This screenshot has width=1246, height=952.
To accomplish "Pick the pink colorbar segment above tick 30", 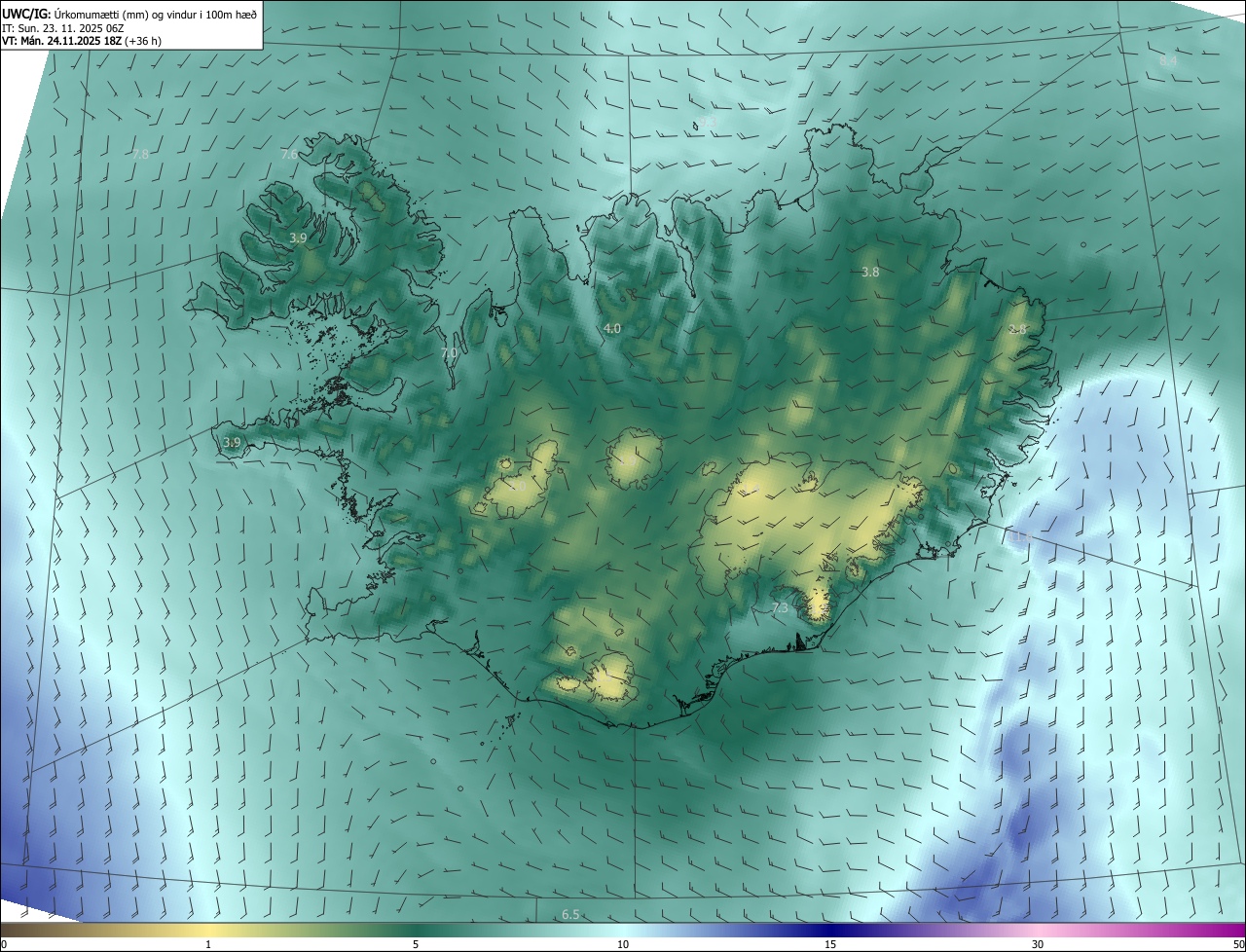I will pyautogui.click(x=1038, y=930).
